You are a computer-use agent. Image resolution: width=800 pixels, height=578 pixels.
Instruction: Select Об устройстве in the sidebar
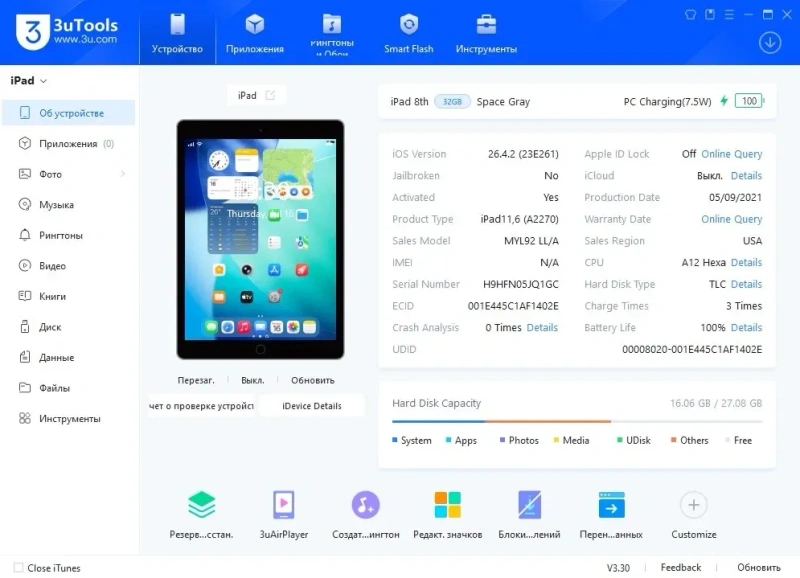pos(68,113)
